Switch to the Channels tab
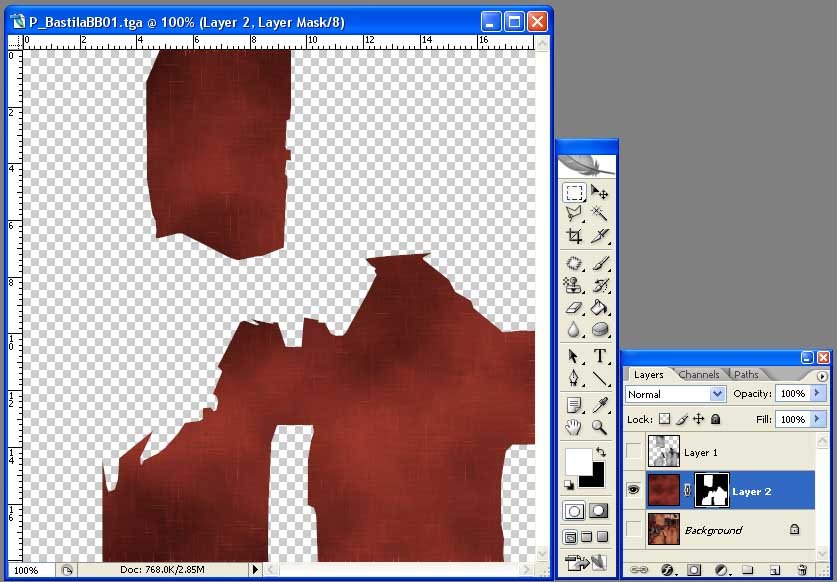 tap(699, 375)
